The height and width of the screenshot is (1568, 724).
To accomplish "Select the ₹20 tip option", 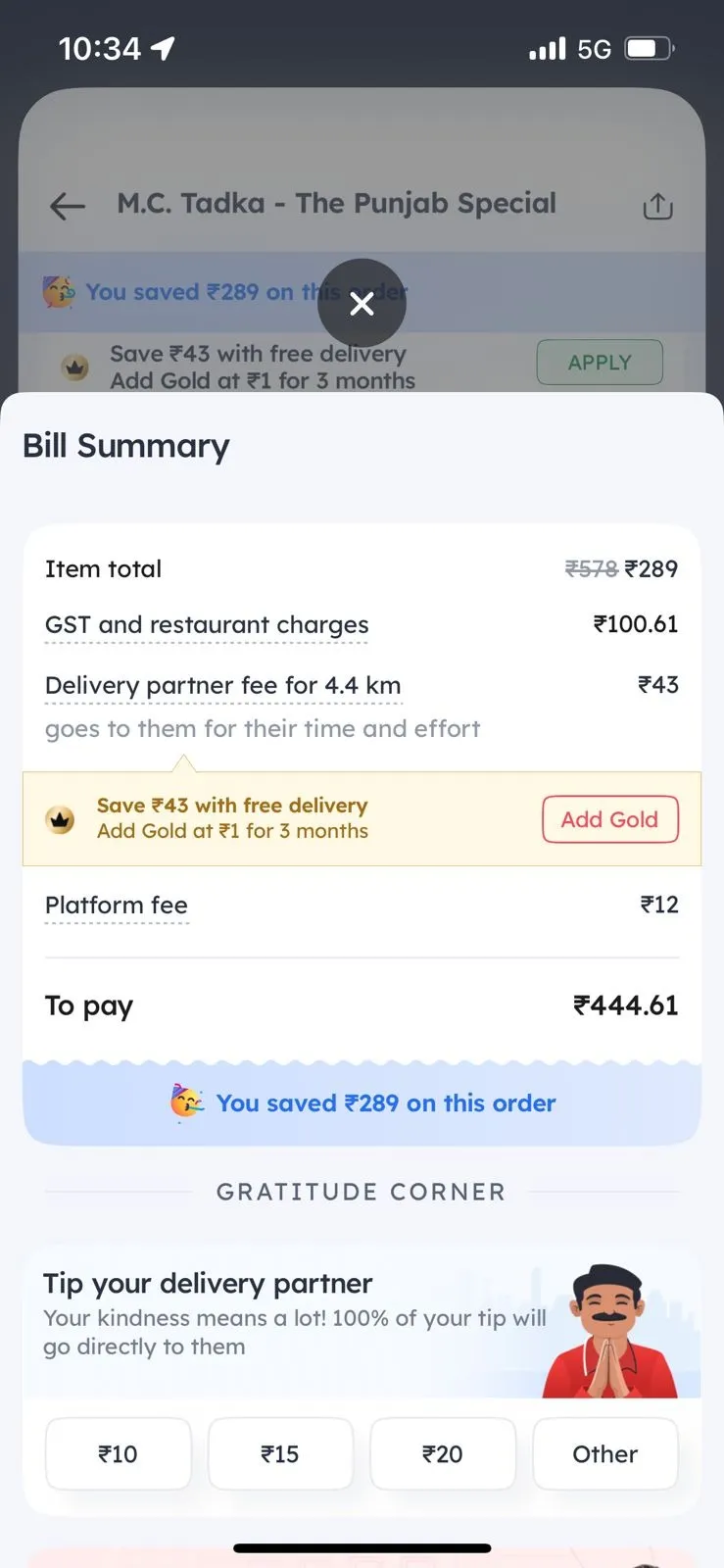I will click(443, 1453).
